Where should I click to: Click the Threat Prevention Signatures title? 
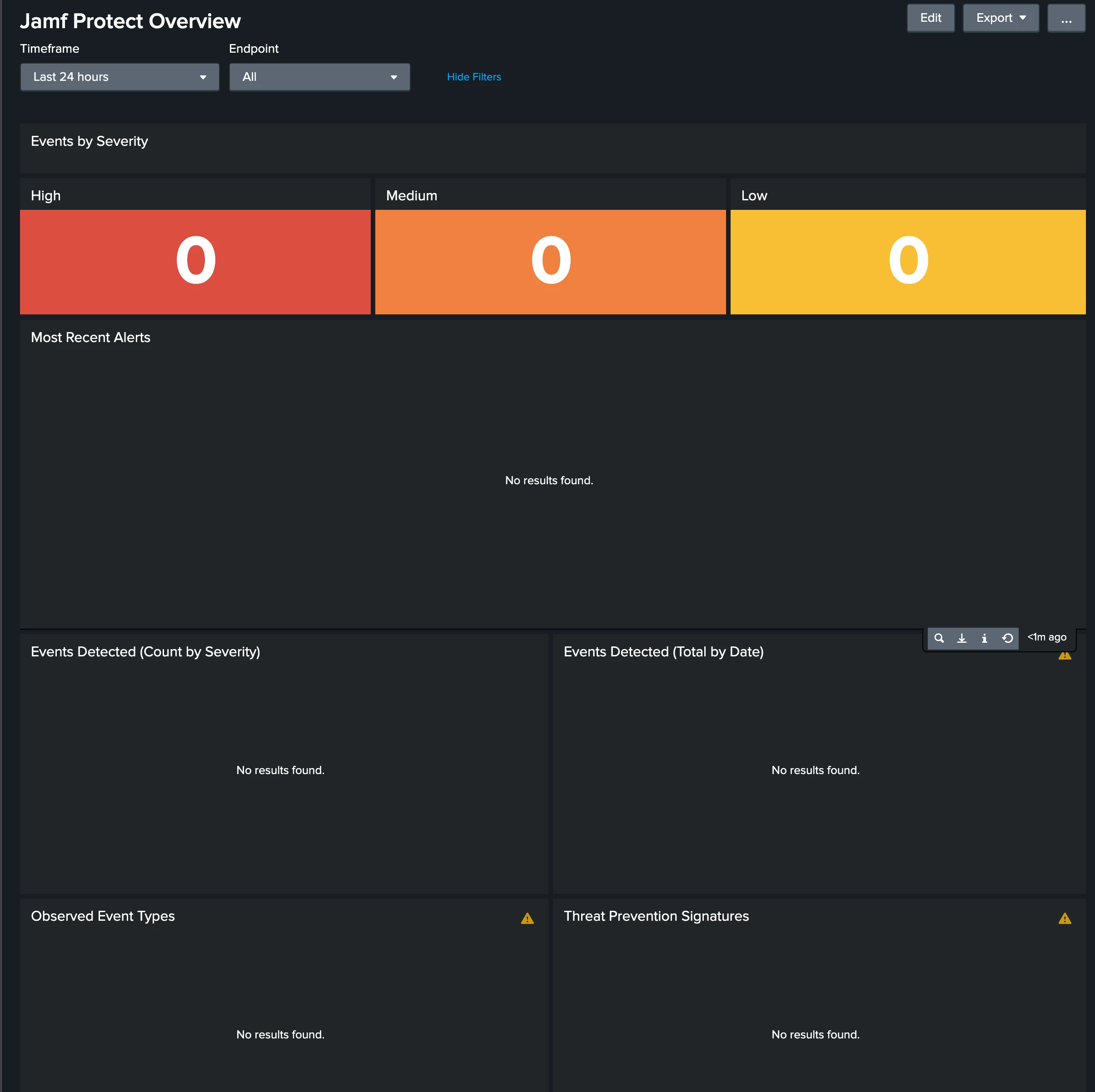click(x=657, y=916)
